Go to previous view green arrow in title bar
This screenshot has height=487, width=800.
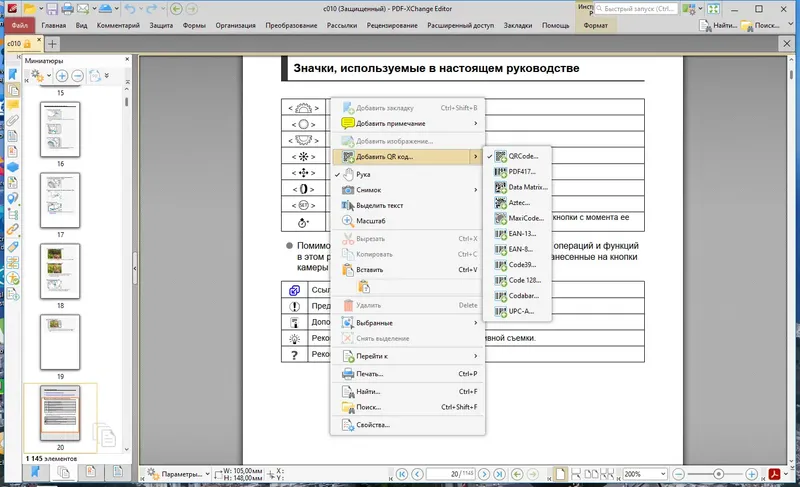(x=176, y=8)
